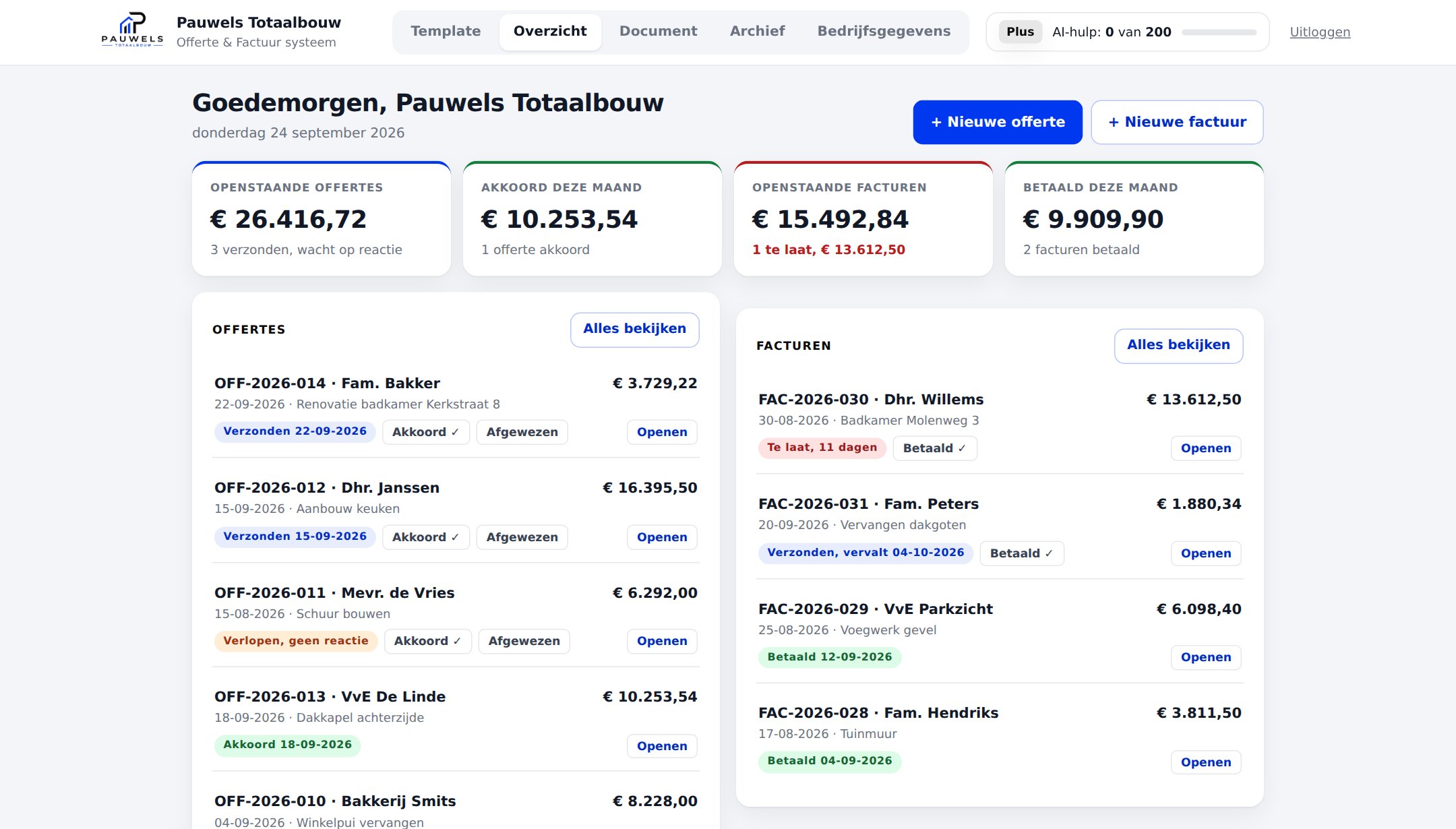Click the 'Verlopen, geen reactie' status badge
Viewport: 1456px width, 829px height.
tap(296, 641)
